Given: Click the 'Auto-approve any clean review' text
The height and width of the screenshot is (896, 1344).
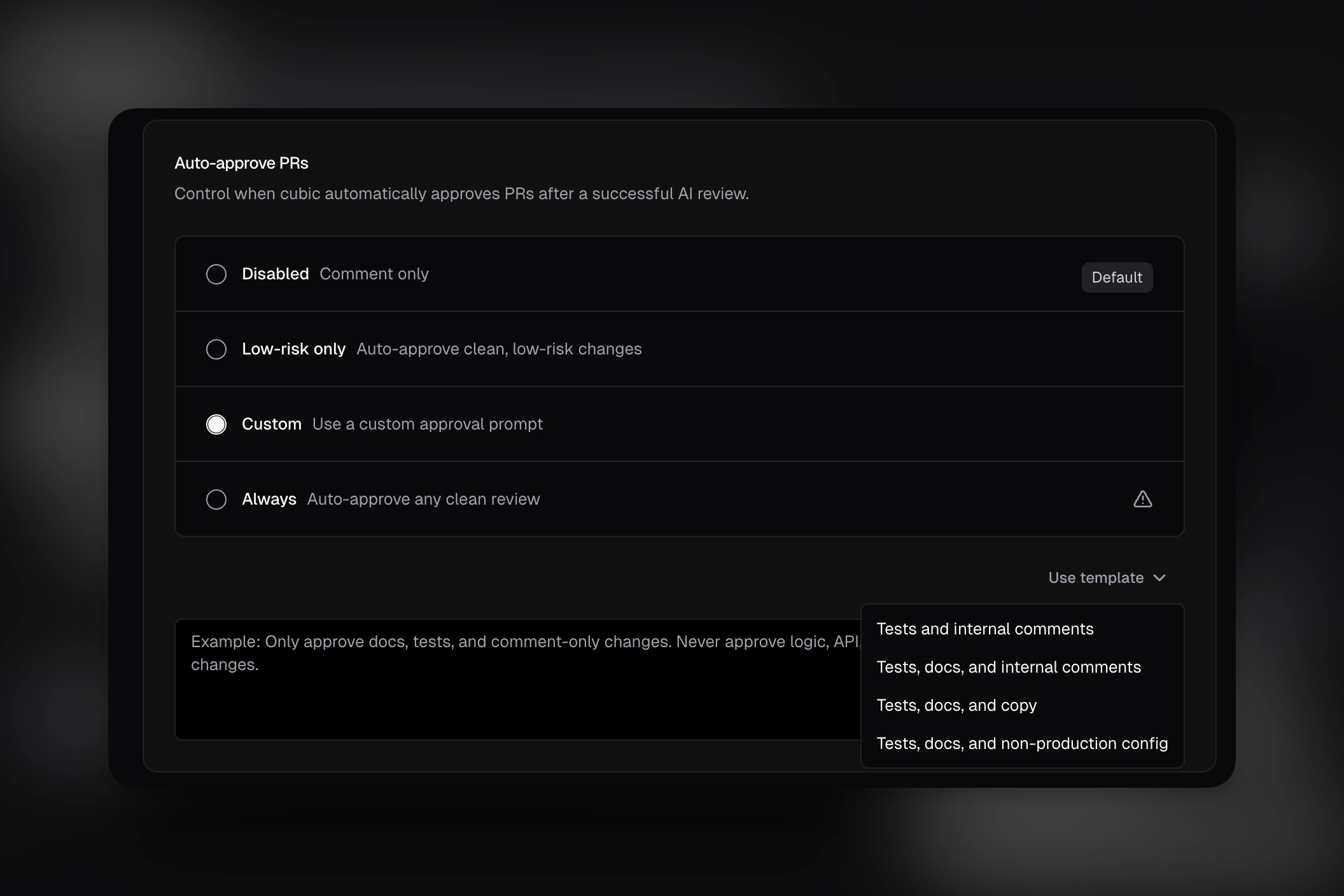Looking at the screenshot, I should pos(423,499).
